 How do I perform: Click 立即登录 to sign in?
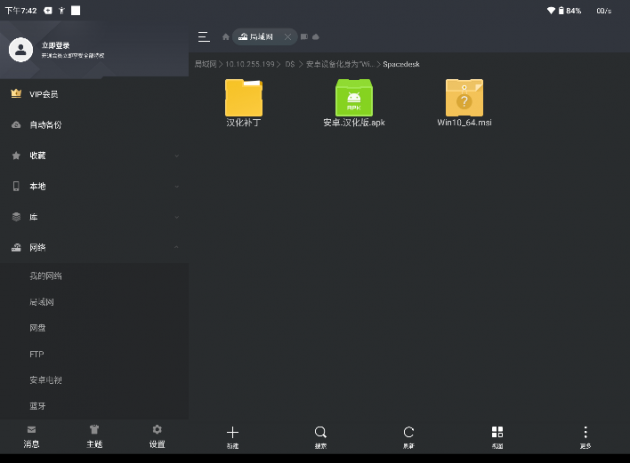(x=58, y=45)
